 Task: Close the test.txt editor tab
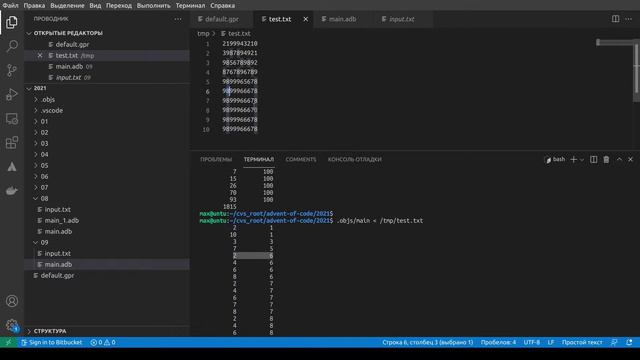(x=306, y=19)
